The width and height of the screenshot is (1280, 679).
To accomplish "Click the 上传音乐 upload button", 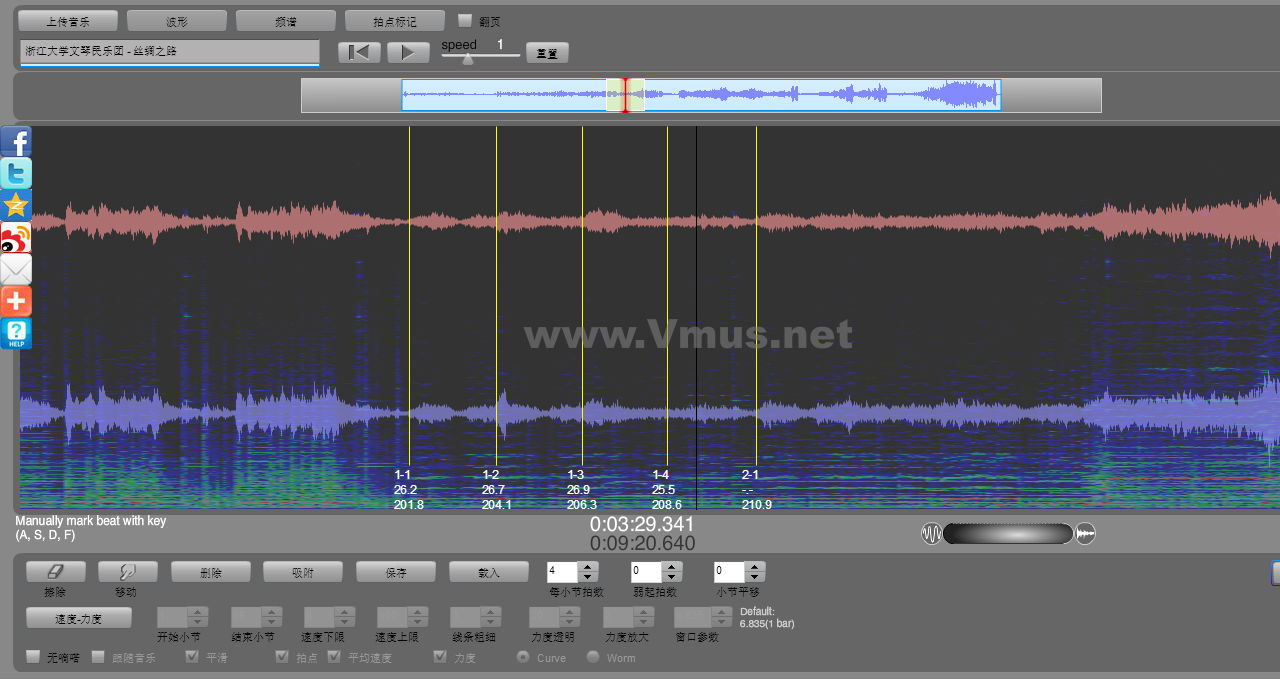I will 68,21.
